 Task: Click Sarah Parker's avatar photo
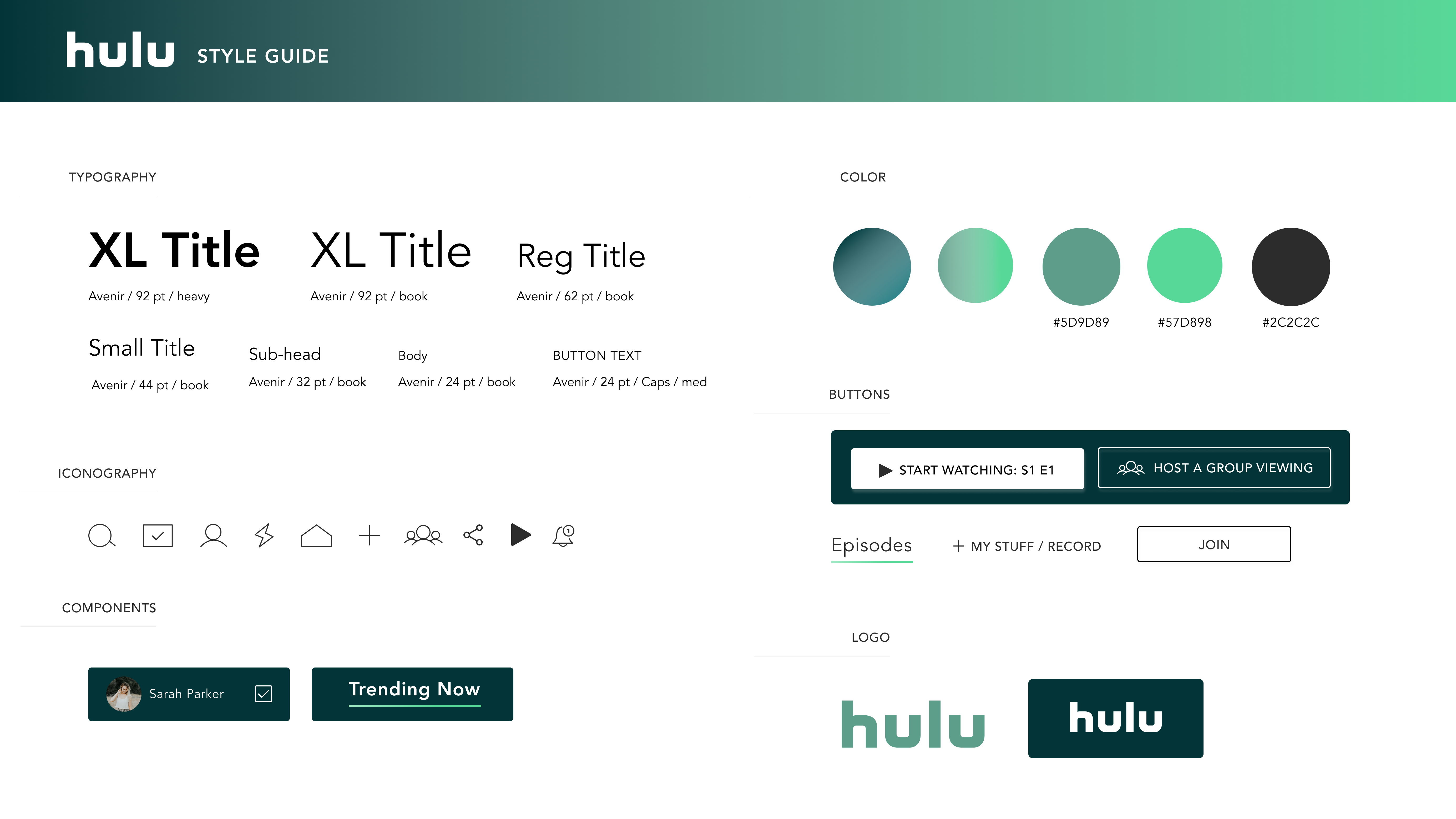coord(124,694)
